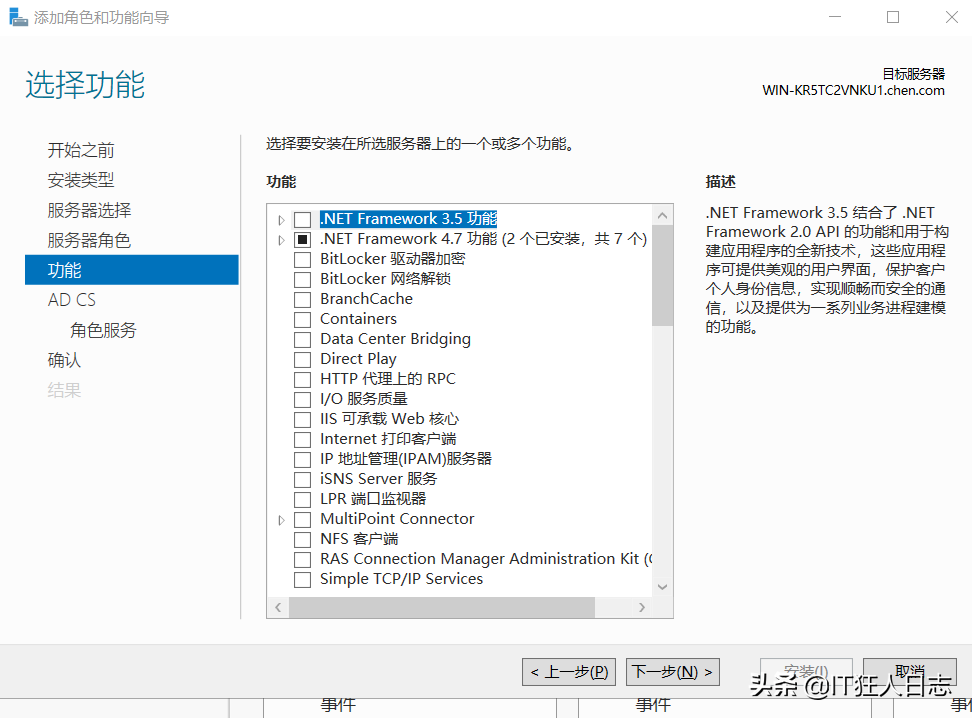Select the 功能 step in sidebar

tap(131, 270)
